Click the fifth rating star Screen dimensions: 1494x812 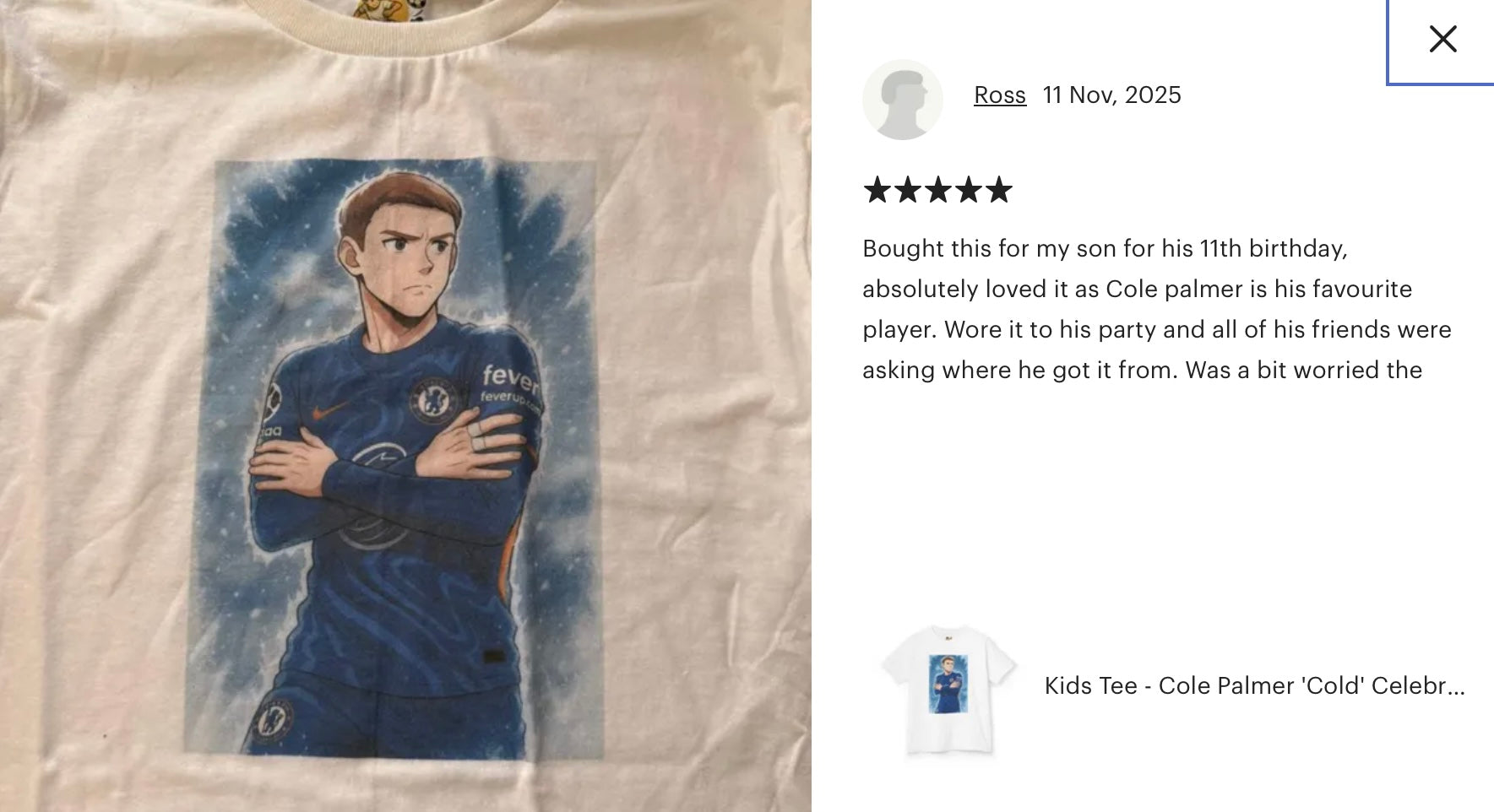pyautogui.click(x=998, y=190)
